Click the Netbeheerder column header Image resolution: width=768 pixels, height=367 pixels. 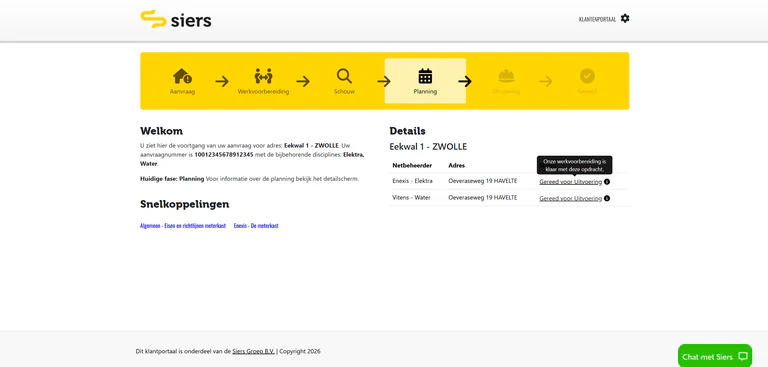(412, 166)
